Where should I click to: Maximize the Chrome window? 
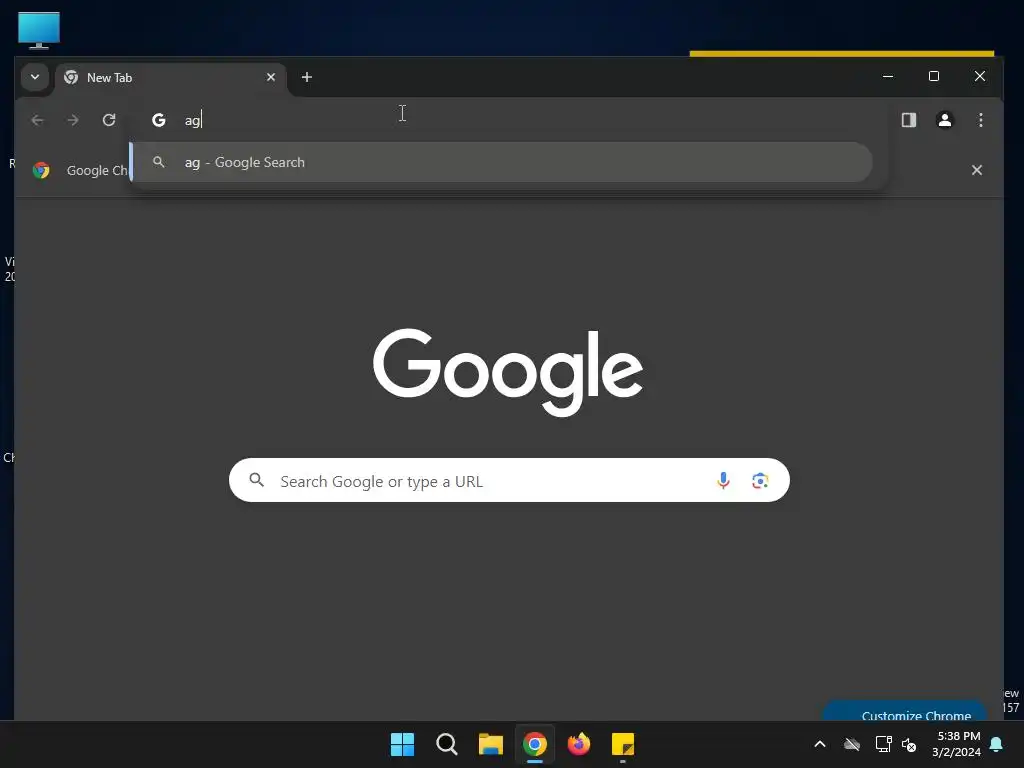point(933,76)
